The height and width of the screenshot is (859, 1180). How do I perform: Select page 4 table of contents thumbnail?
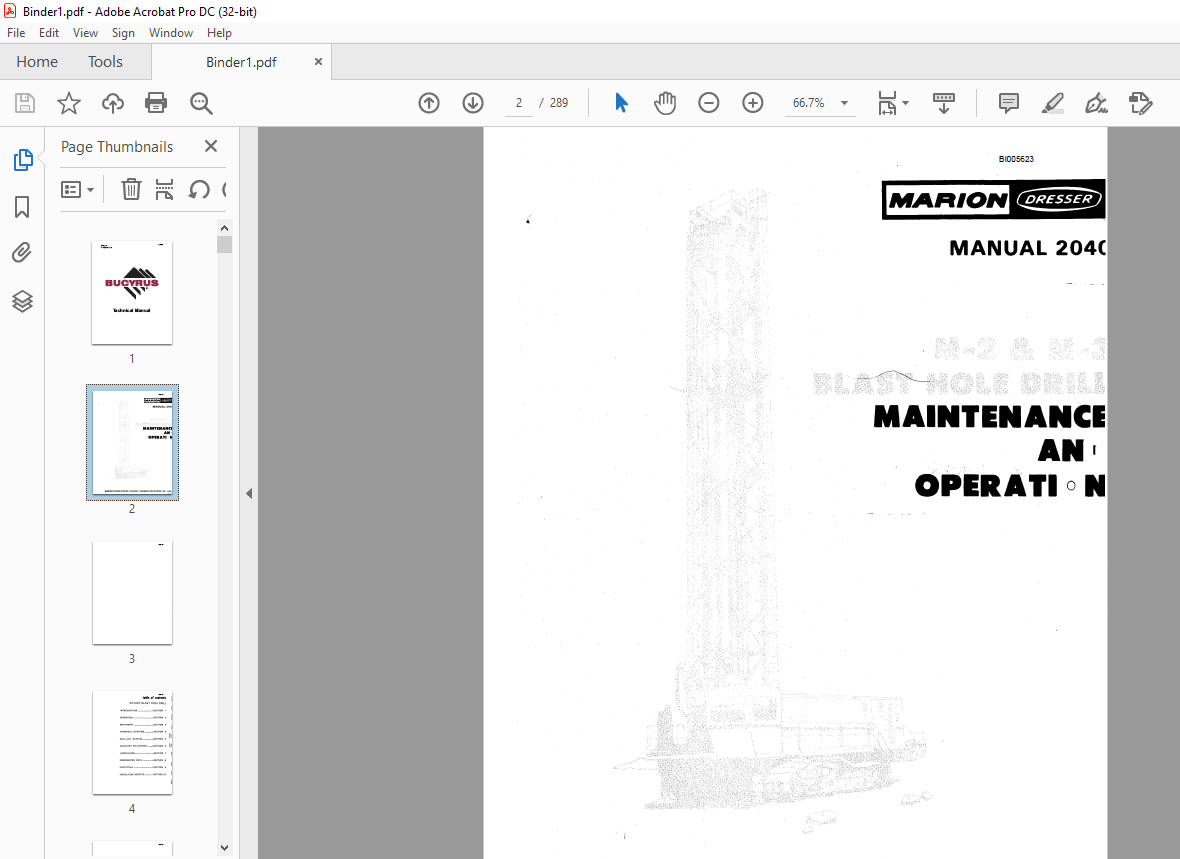tap(132, 742)
